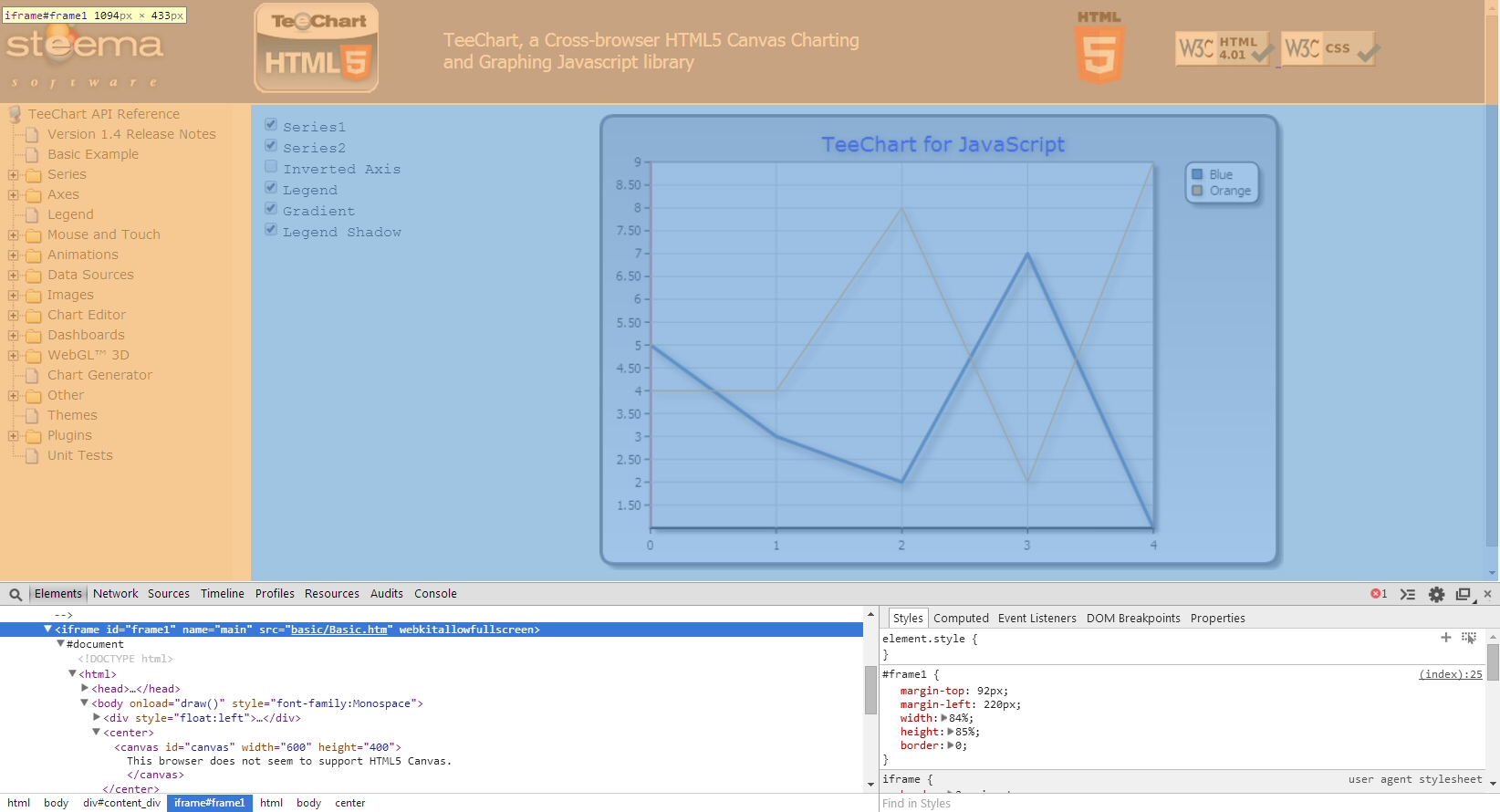Select the canvas element line in DOM
Viewport: 1500px width, 812px height.
tap(257, 747)
